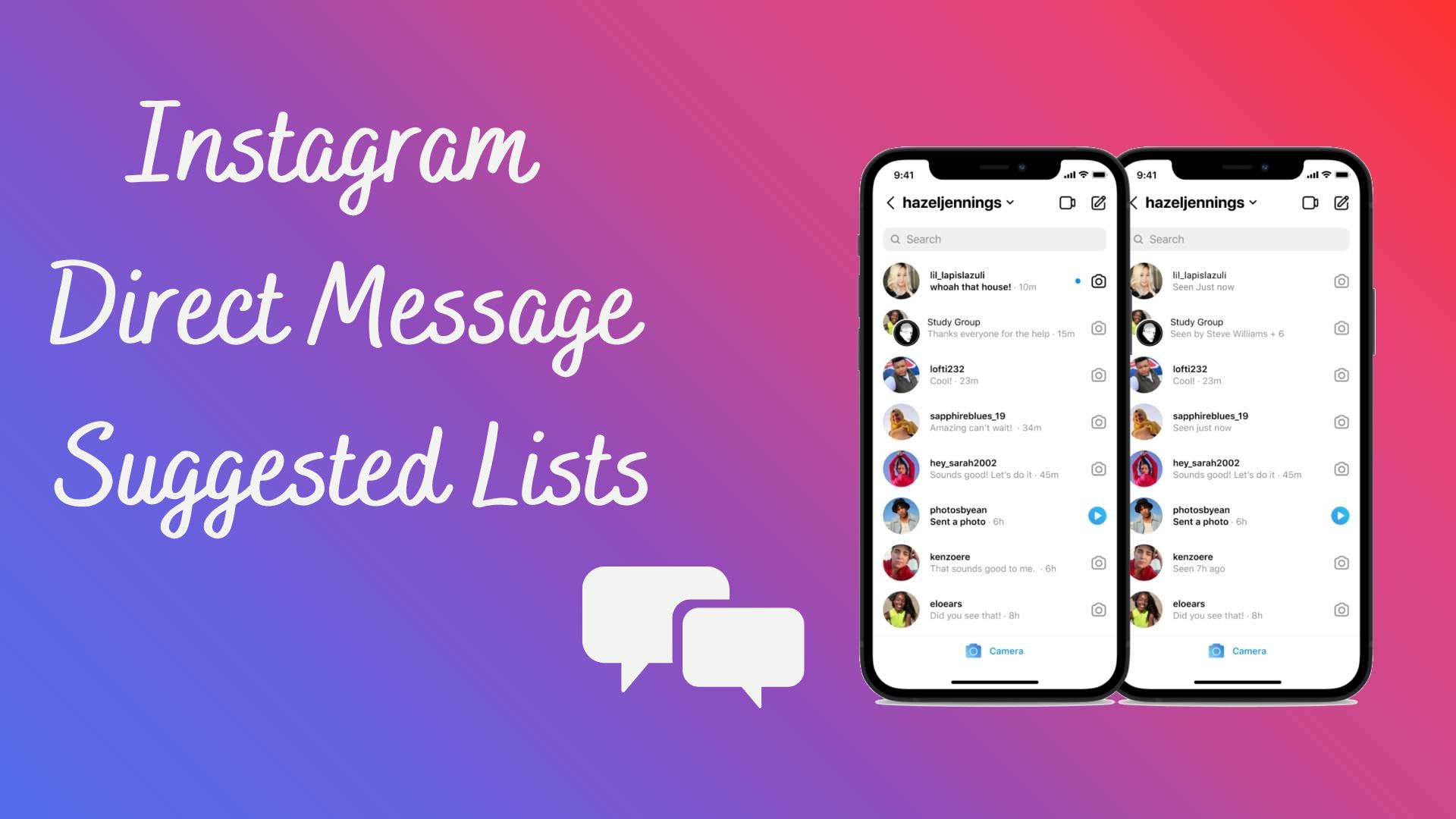Toggle unread message indicator on lil_lapislazuli

(1076, 281)
